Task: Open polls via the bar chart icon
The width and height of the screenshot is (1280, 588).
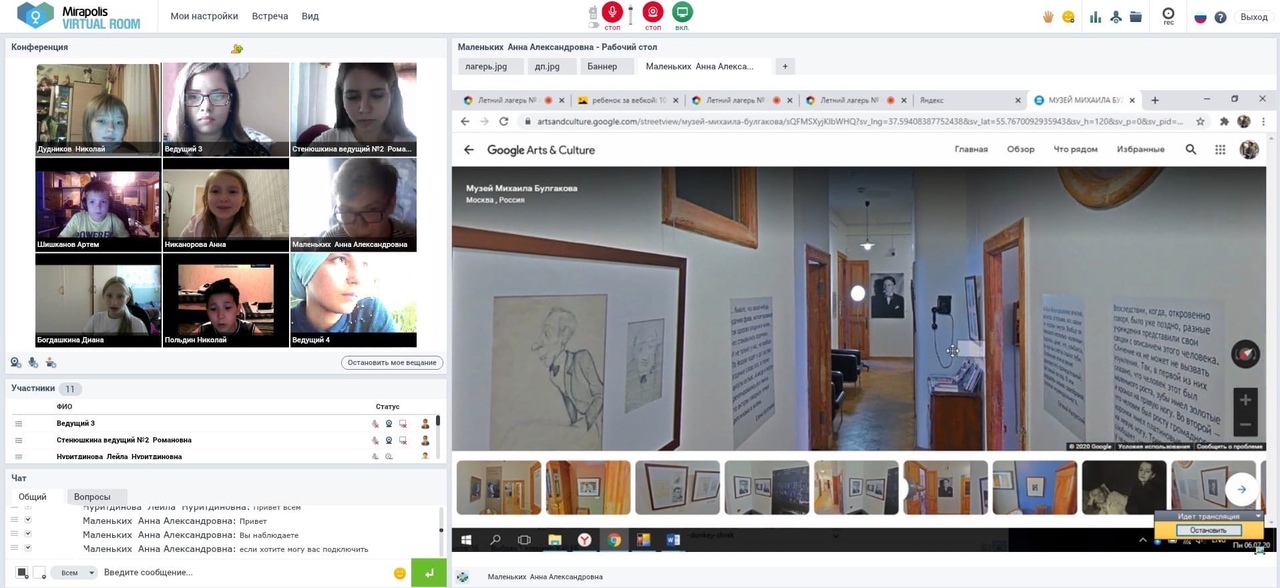Action: pyautogui.click(x=1096, y=17)
